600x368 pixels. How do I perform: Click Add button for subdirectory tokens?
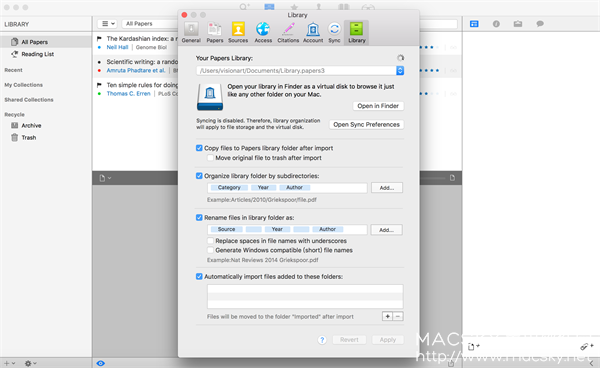tap(386, 188)
